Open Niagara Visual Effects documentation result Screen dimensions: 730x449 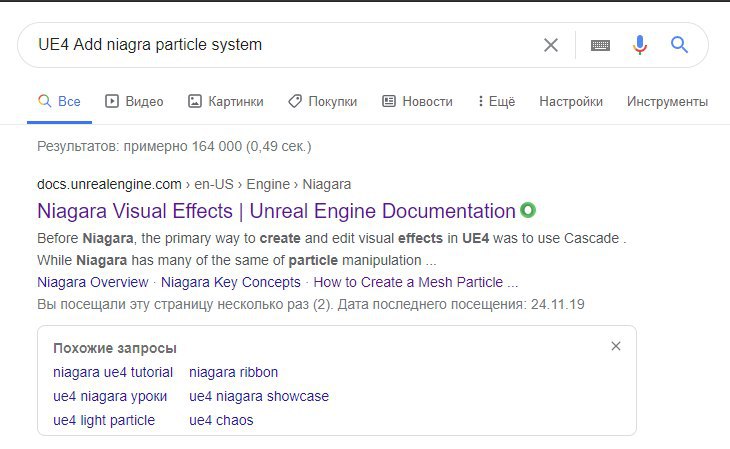(x=276, y=211)
